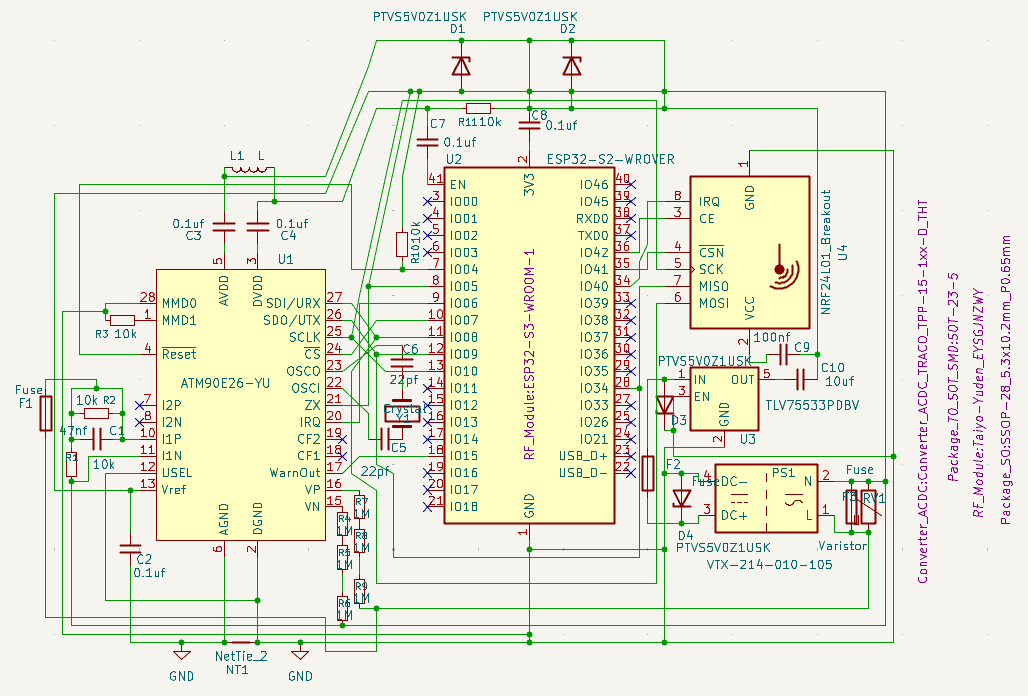This screenshot has width=1028, height=696.
Task: Click the D4 diode symbol
Action: 682,499
